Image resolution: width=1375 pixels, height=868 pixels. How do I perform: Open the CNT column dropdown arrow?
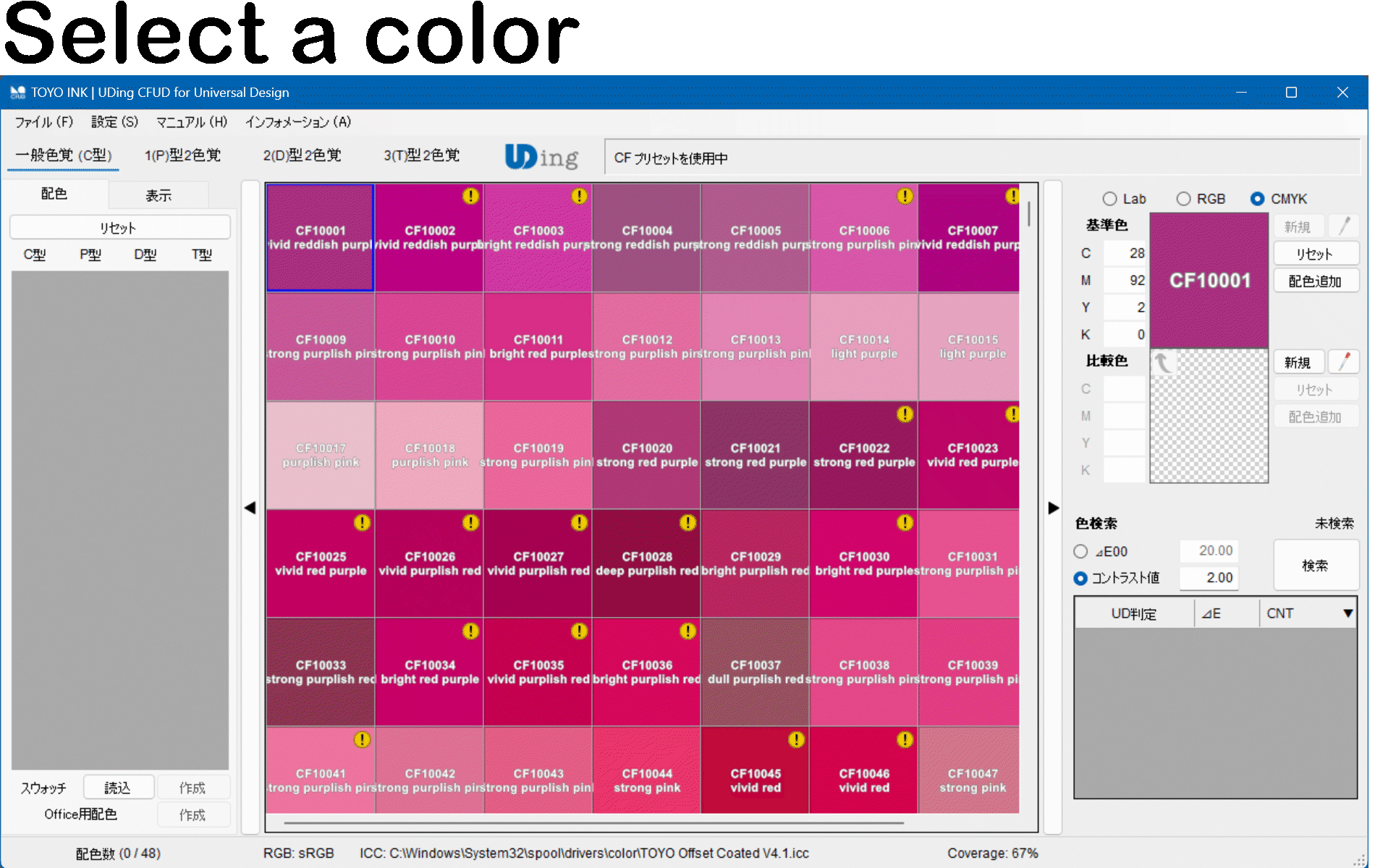(x=1347, y=613)
